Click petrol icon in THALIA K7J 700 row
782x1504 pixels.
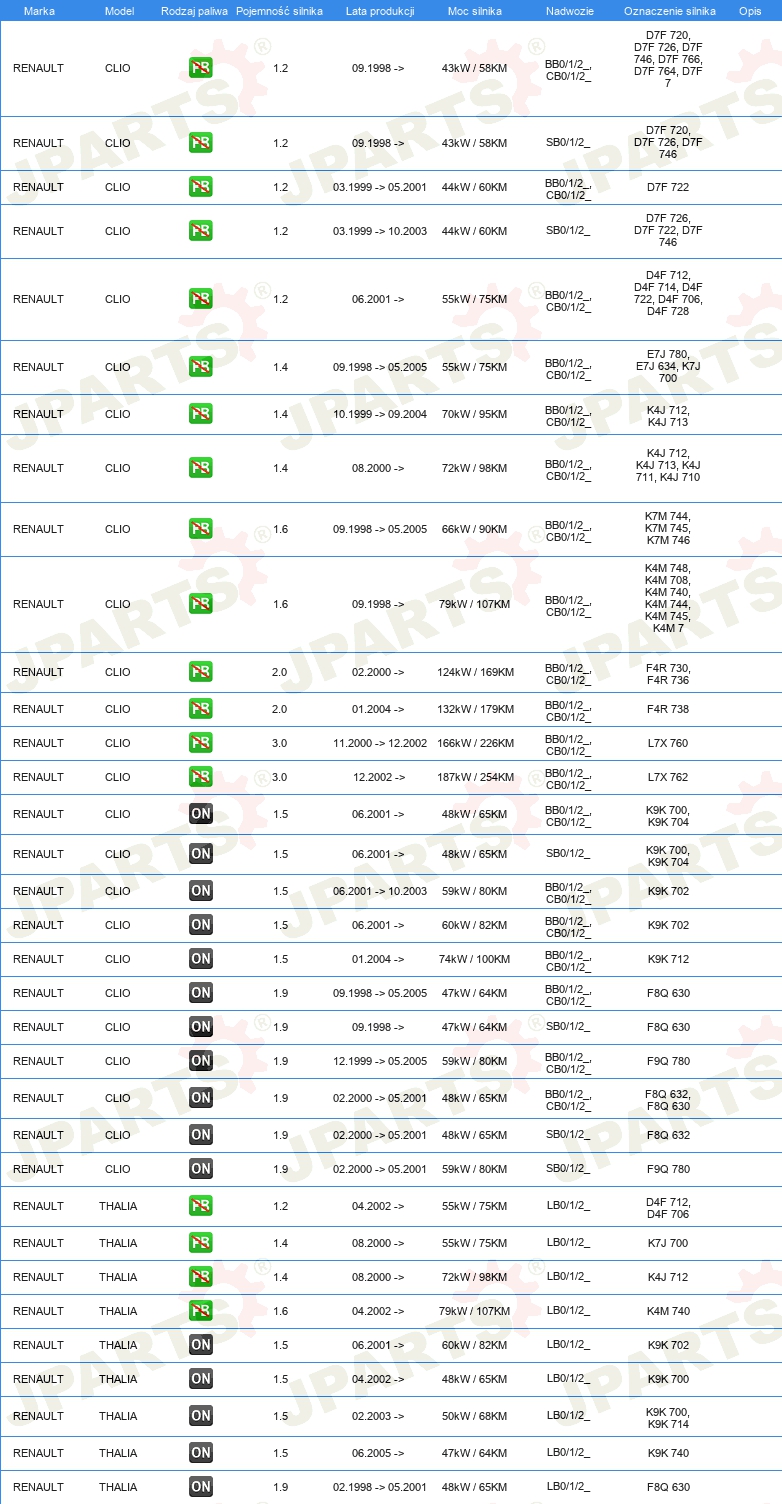[x=201, y=1243]
